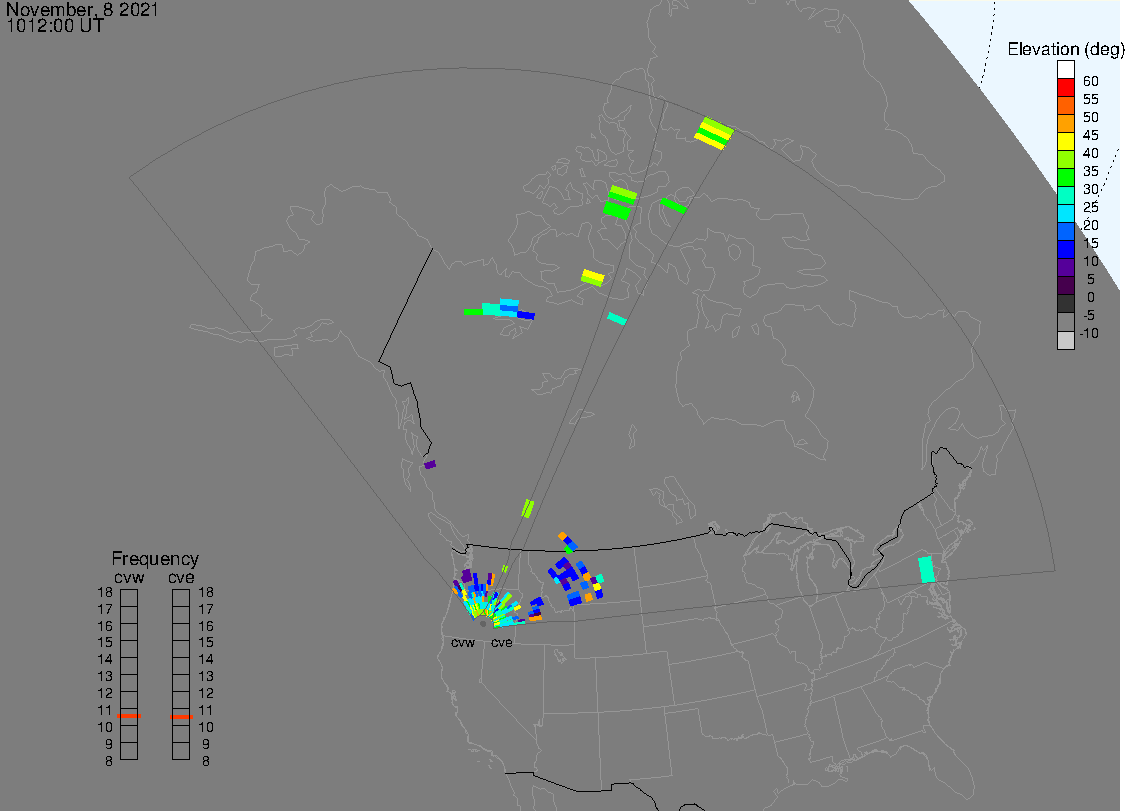Click the northernmost yellow-green data patch
The height and width of the screenshot is (811, 1125).
(714, 132)
